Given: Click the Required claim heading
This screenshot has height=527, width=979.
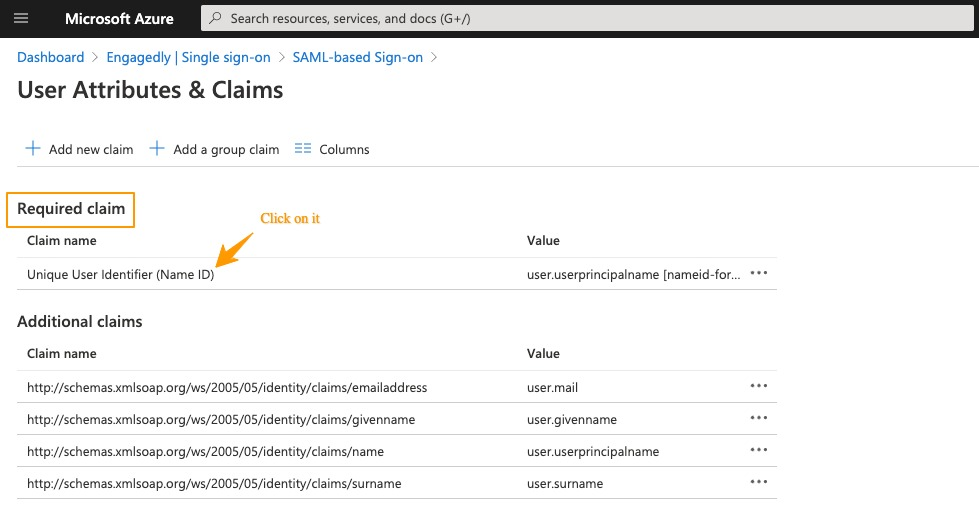Looking at the screenshot, I should pyautogui.click(x=71, y=209).
